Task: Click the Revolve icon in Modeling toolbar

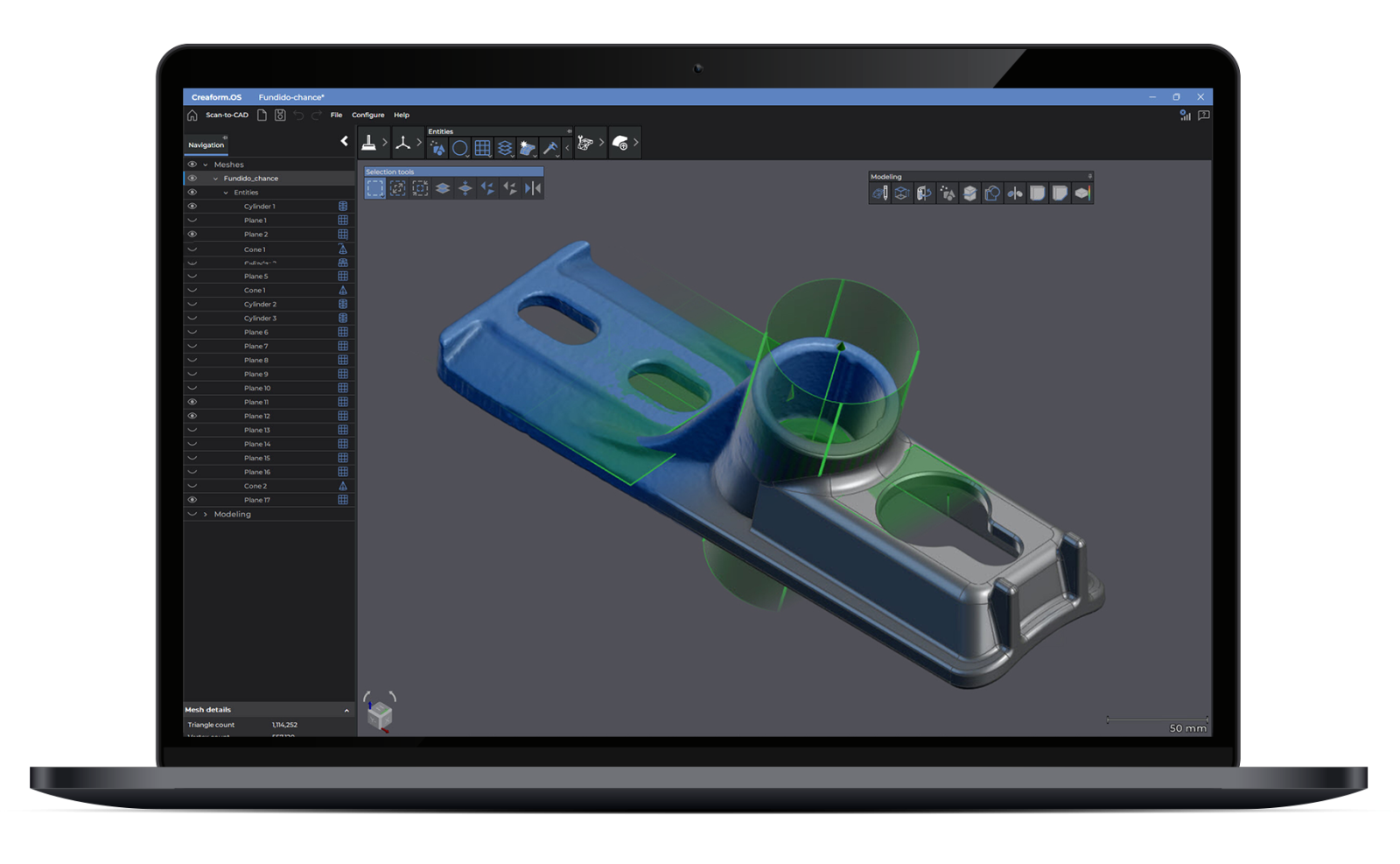Action: (x=925, y=193)
